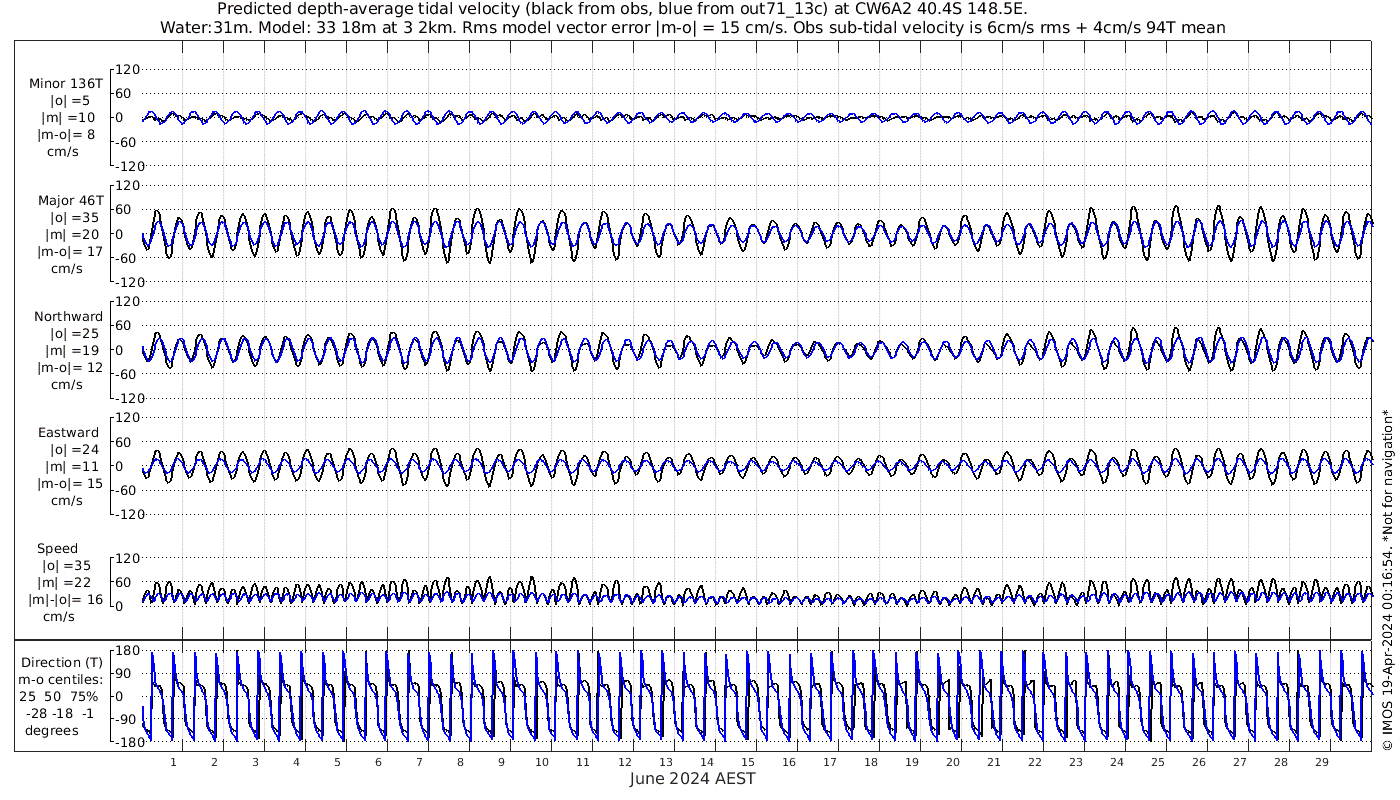Click day tick label '20' on the x-axis
The image size is (1400, 800).
tap(952, 762)
